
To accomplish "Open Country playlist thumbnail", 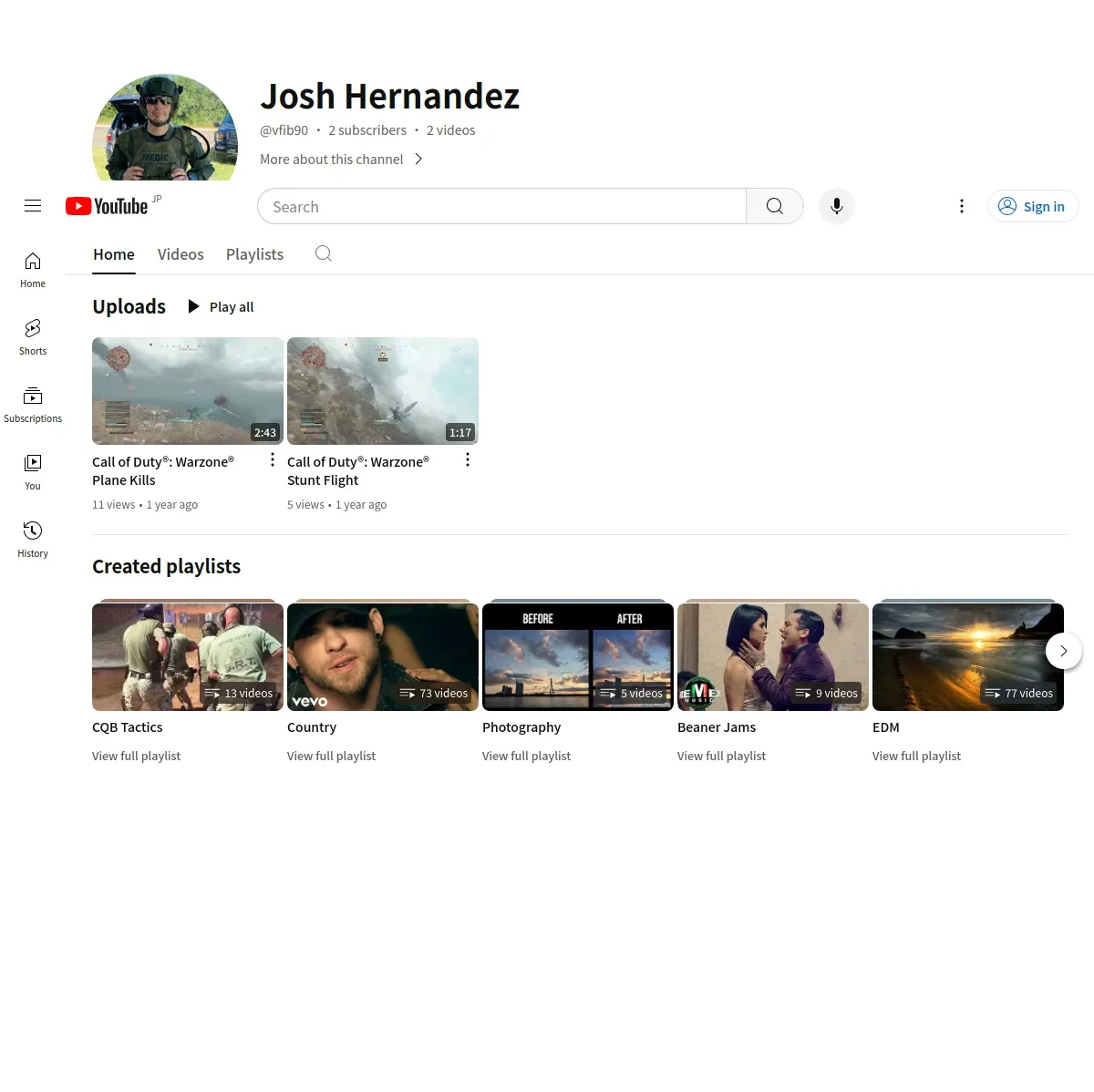I will (x=383, y=656).
